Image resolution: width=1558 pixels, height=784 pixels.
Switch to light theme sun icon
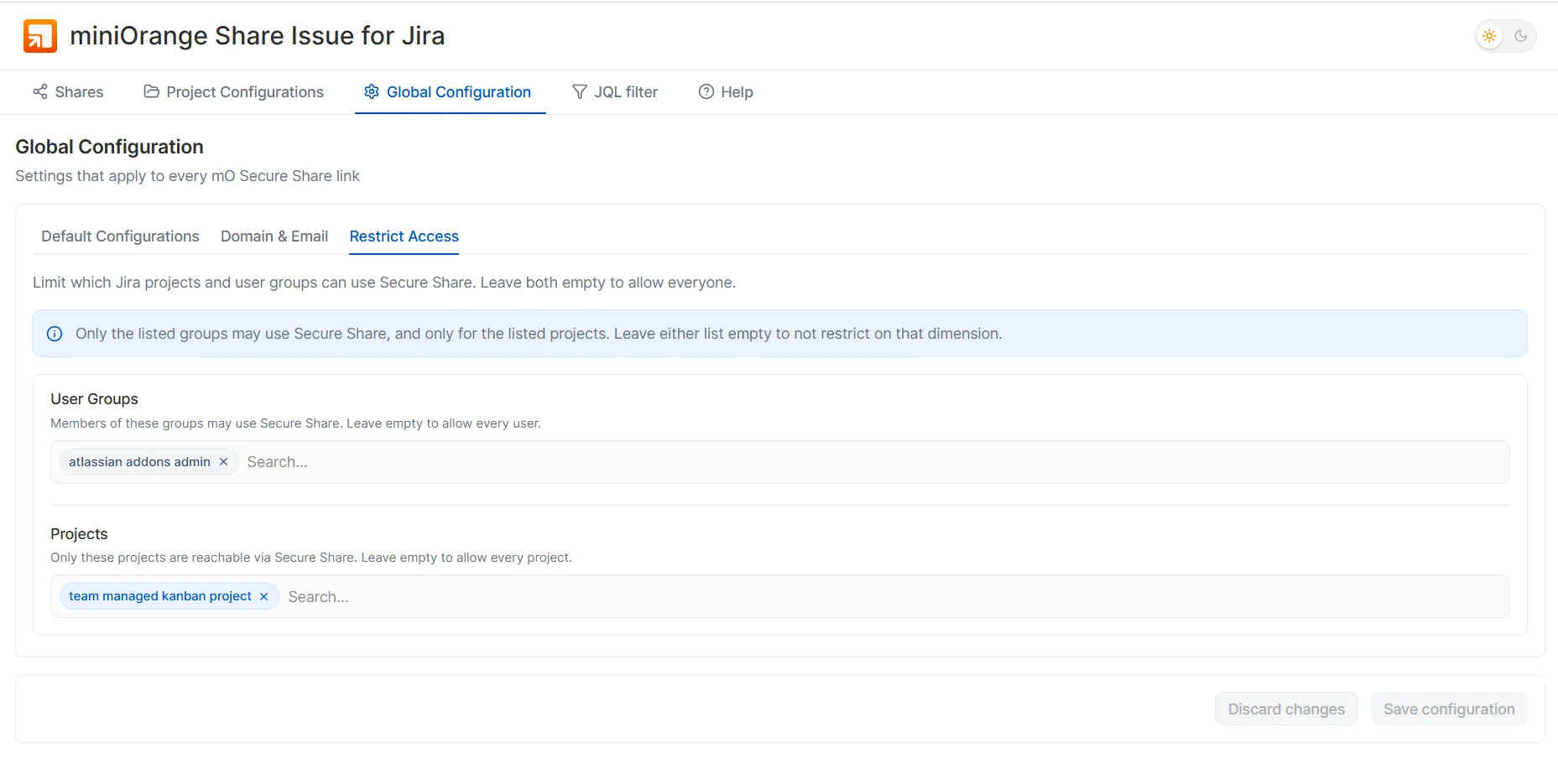point(1489,36)
